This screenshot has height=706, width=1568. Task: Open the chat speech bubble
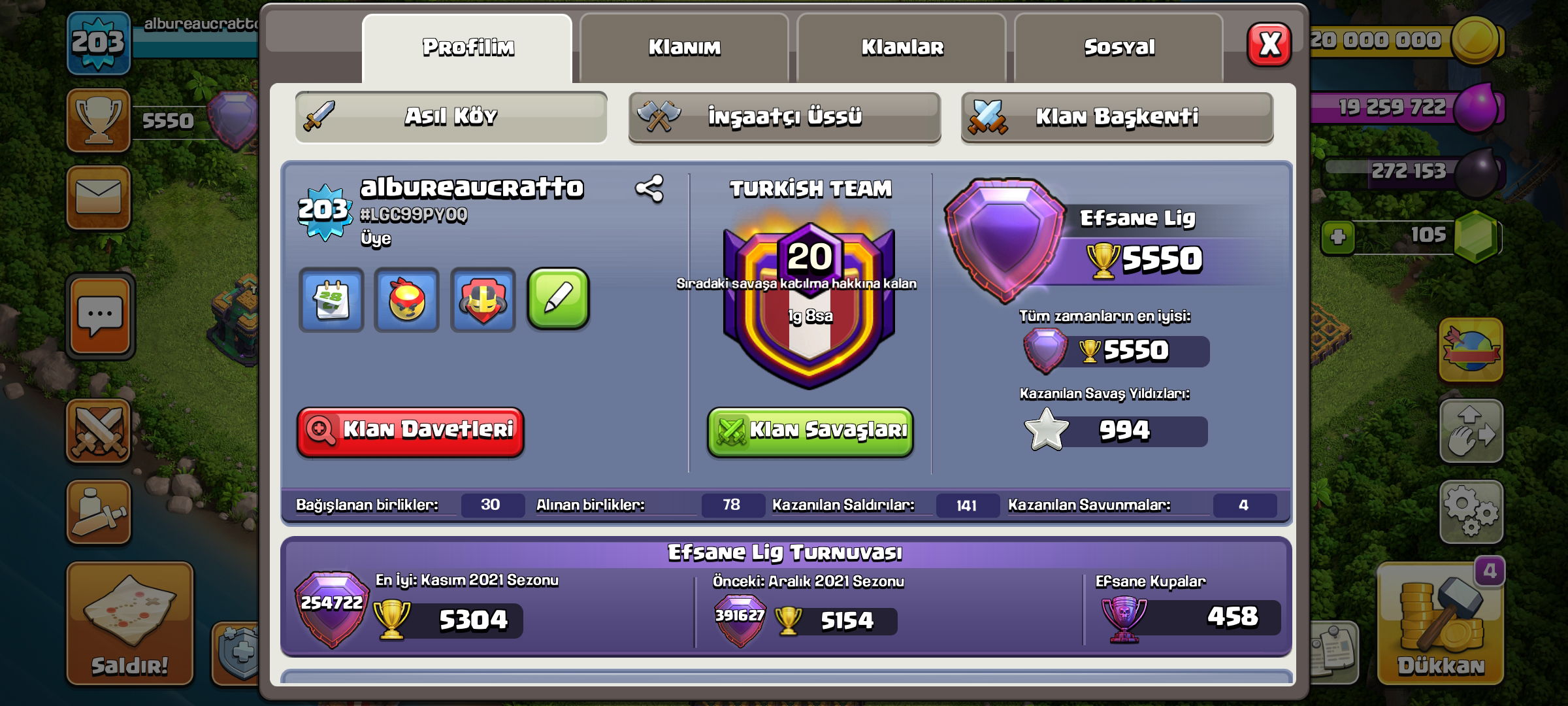point(100,316)
